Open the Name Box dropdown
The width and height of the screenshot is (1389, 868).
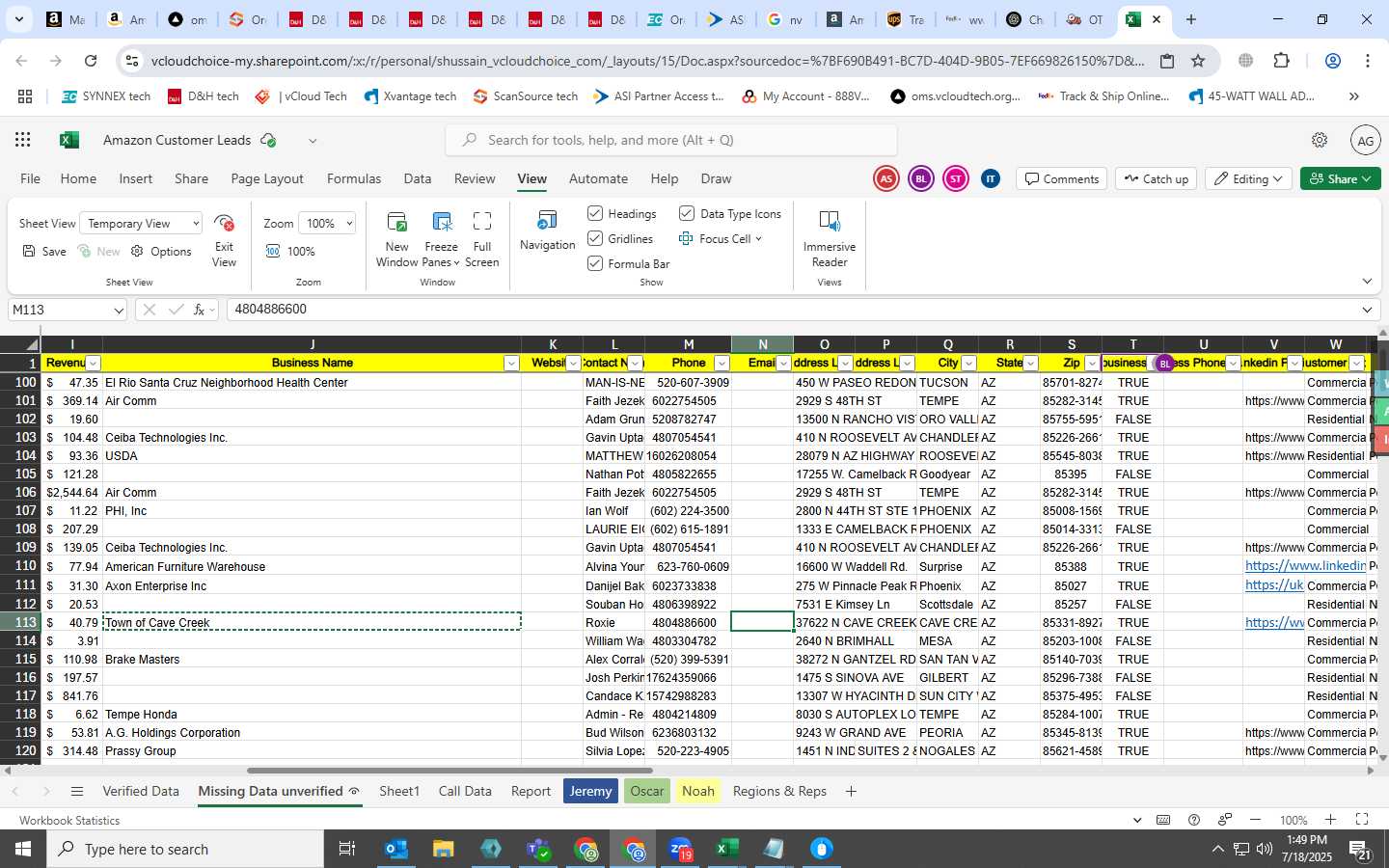(119, 310)
